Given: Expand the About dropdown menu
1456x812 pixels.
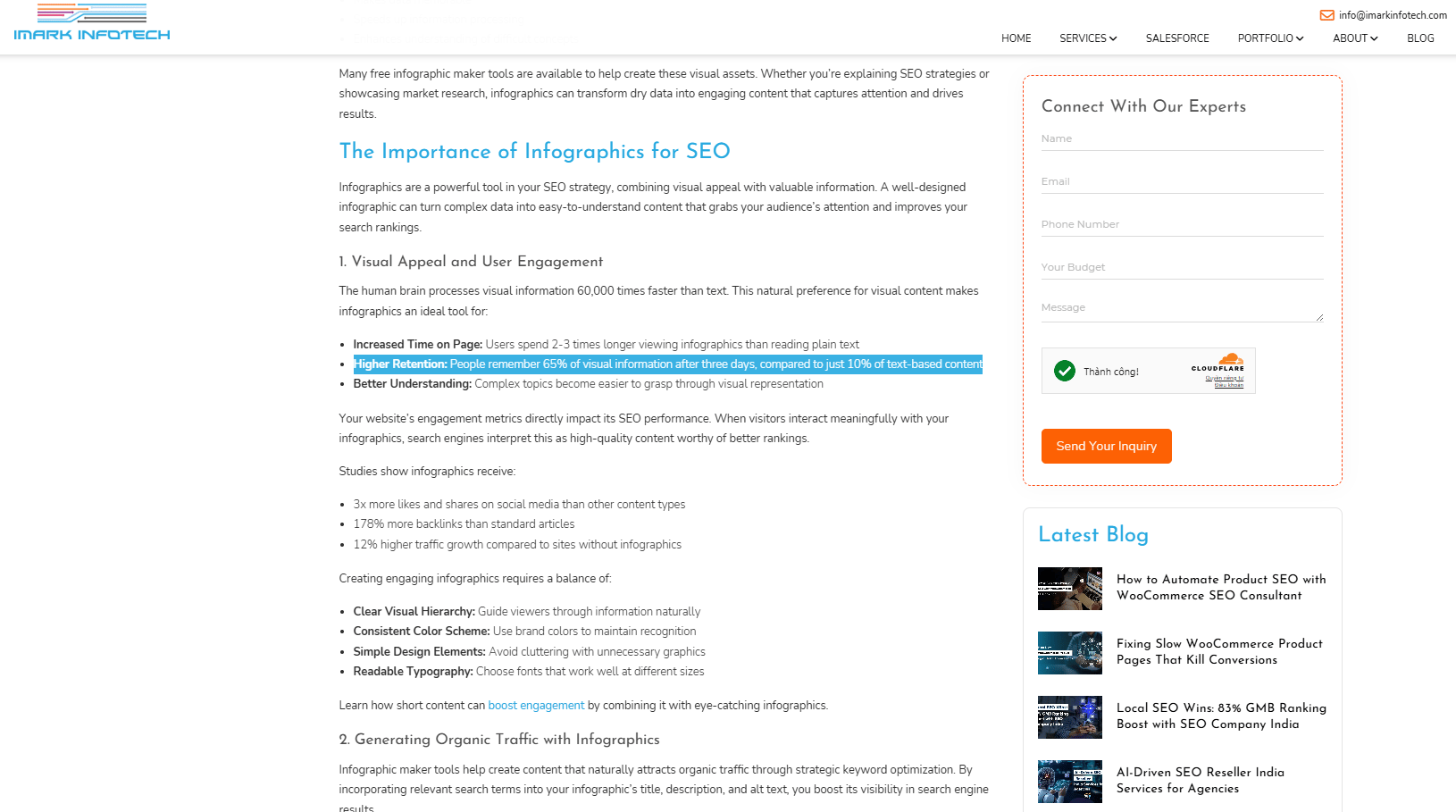Looking at the screenshot, I should [1355, 38].
